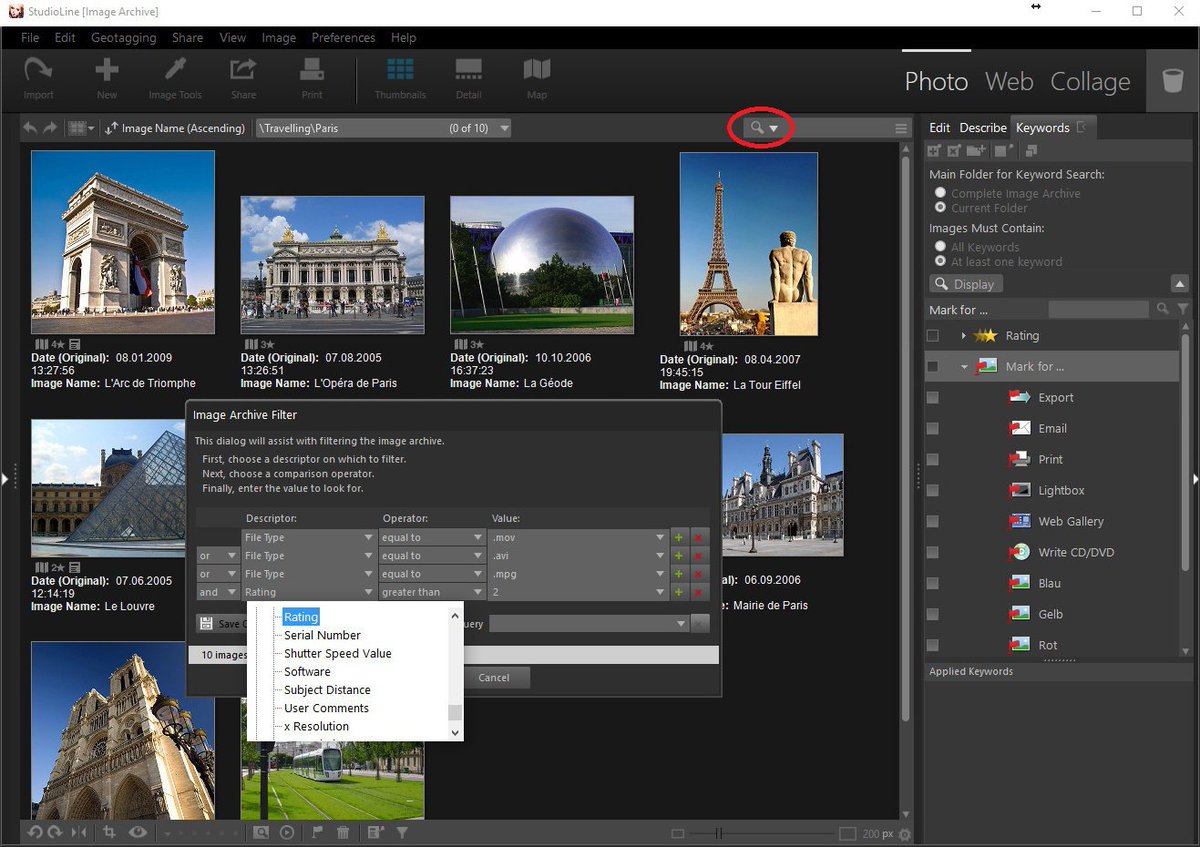Viewport: 1200px width, 847px height.
Task: Select the crop tool icon
Action: [109, 832]
